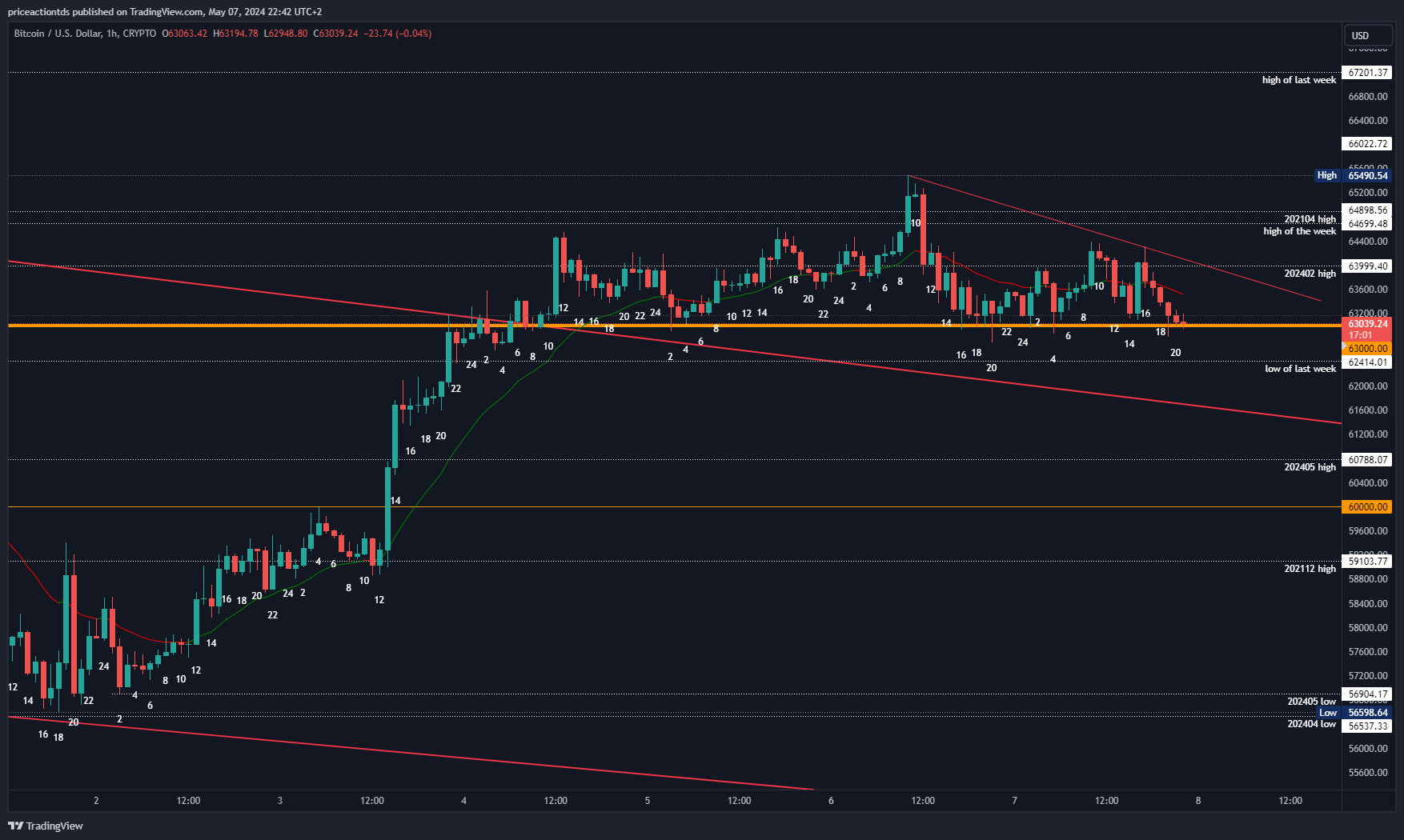The height and width of the screenshot is (840, 1404).
Task: Click the High 65490.54 price tag
Action: pyautogui.click(x=1354, y=175)
